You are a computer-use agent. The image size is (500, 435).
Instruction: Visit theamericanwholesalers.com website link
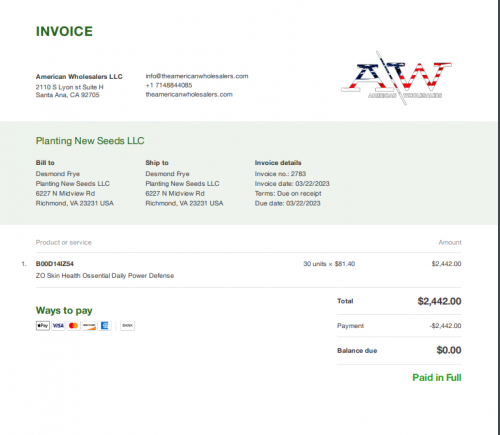tap(189, 94)
